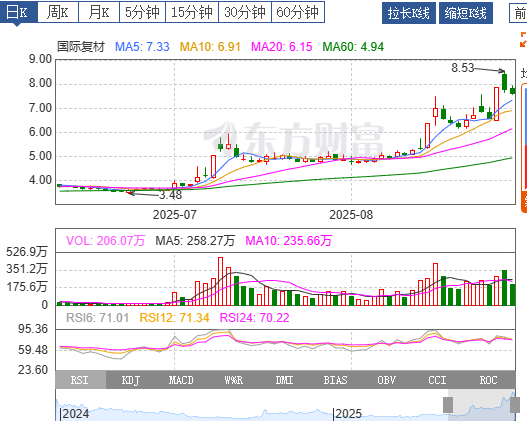Image resolution: width=527 pixels, height=424 pixels.
Task: Click the RSI12: 71.34 label
Action: (174, 317)
